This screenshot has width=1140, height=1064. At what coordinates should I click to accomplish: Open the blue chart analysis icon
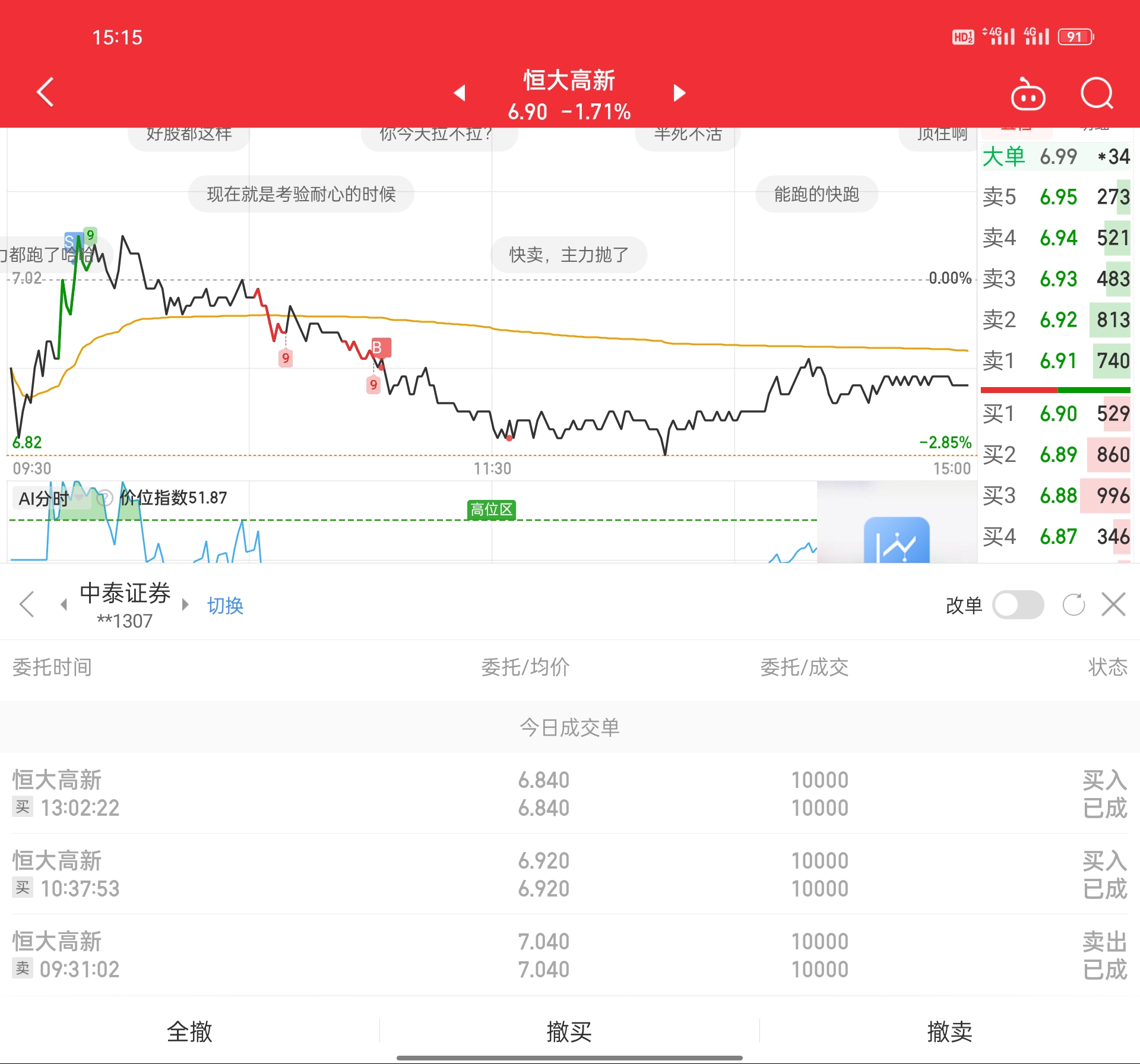(897, 540)
